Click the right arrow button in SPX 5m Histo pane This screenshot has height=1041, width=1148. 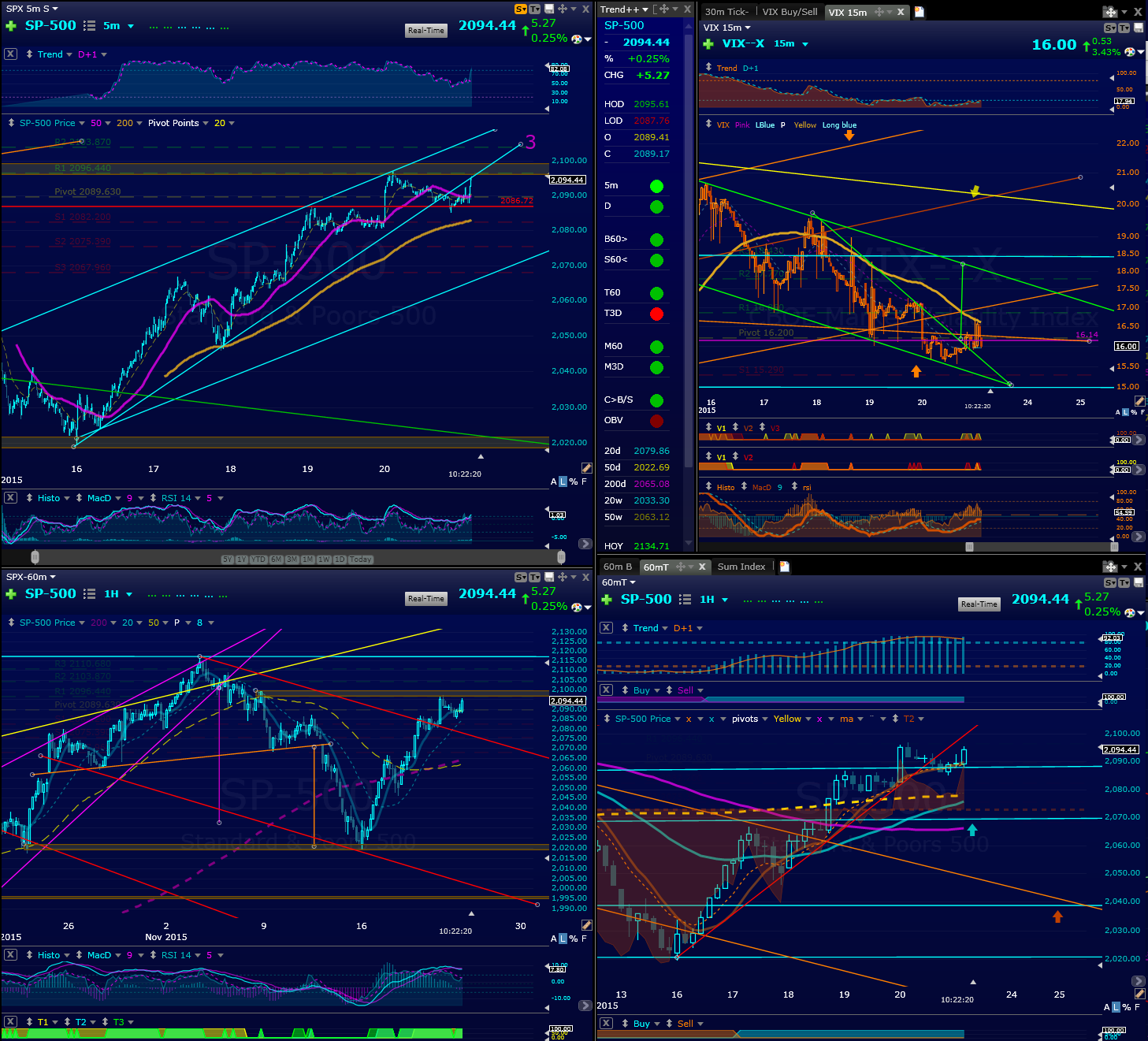pyautogui.click(x=585, y=544)
